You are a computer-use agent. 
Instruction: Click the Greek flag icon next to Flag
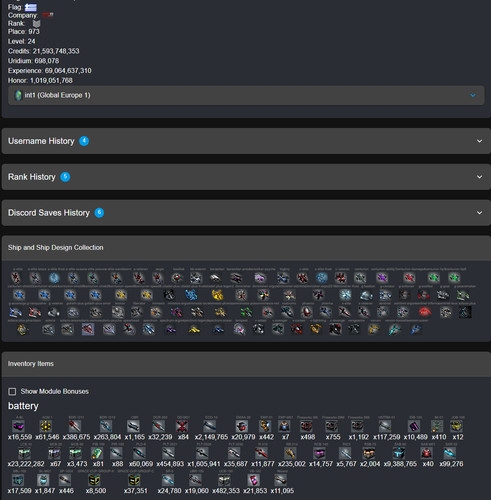[31, 7]
